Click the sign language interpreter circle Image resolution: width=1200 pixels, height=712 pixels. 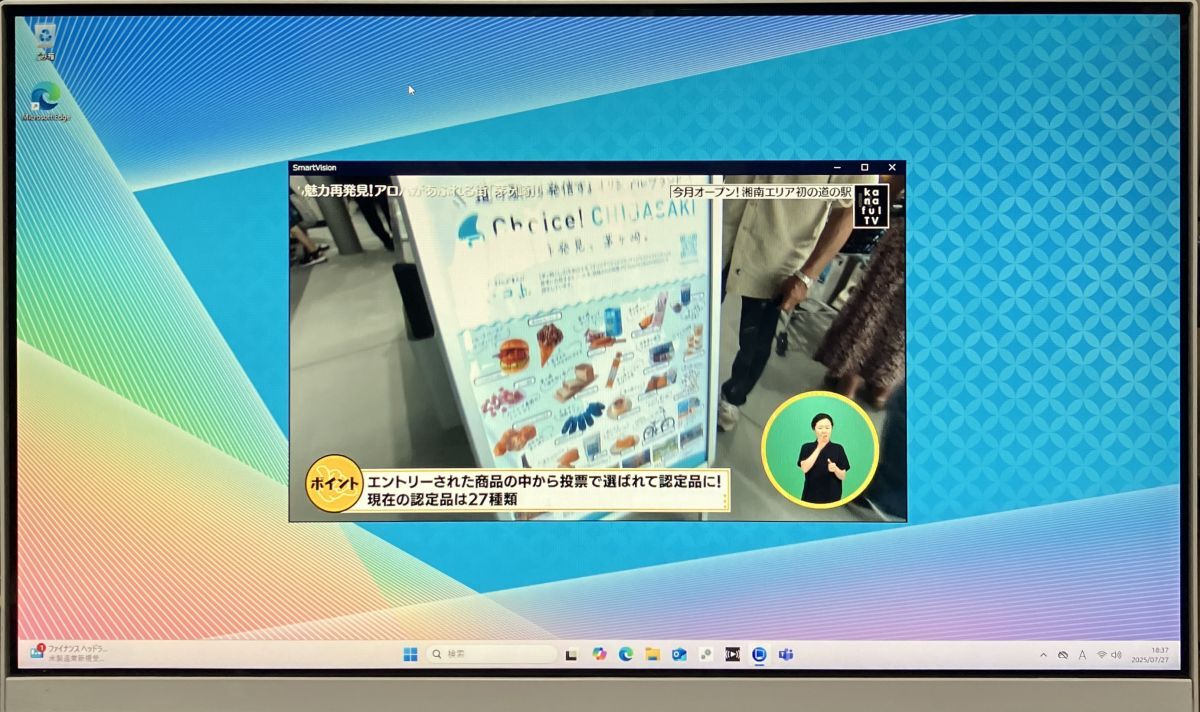(820, 450)
